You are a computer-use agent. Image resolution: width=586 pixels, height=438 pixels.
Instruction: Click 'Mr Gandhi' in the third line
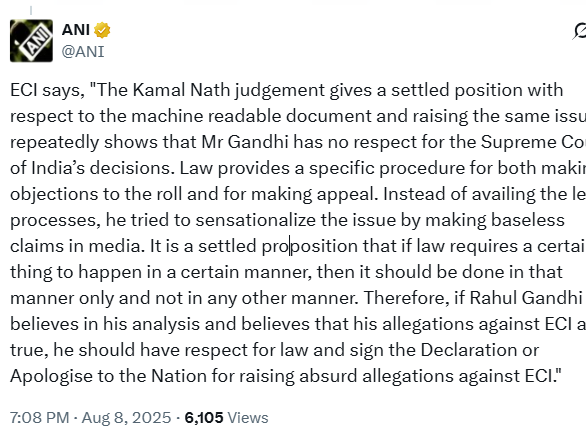[x=245, y=142]
